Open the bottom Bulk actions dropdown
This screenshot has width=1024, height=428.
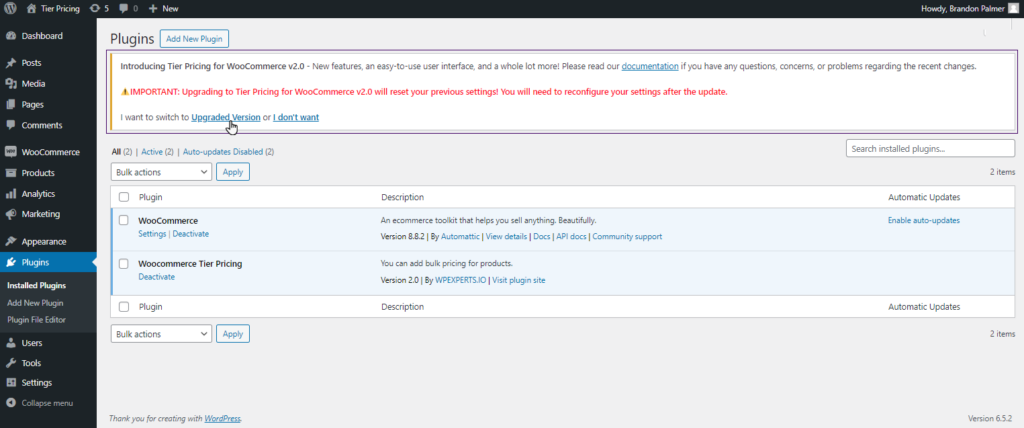click(161, 334)
